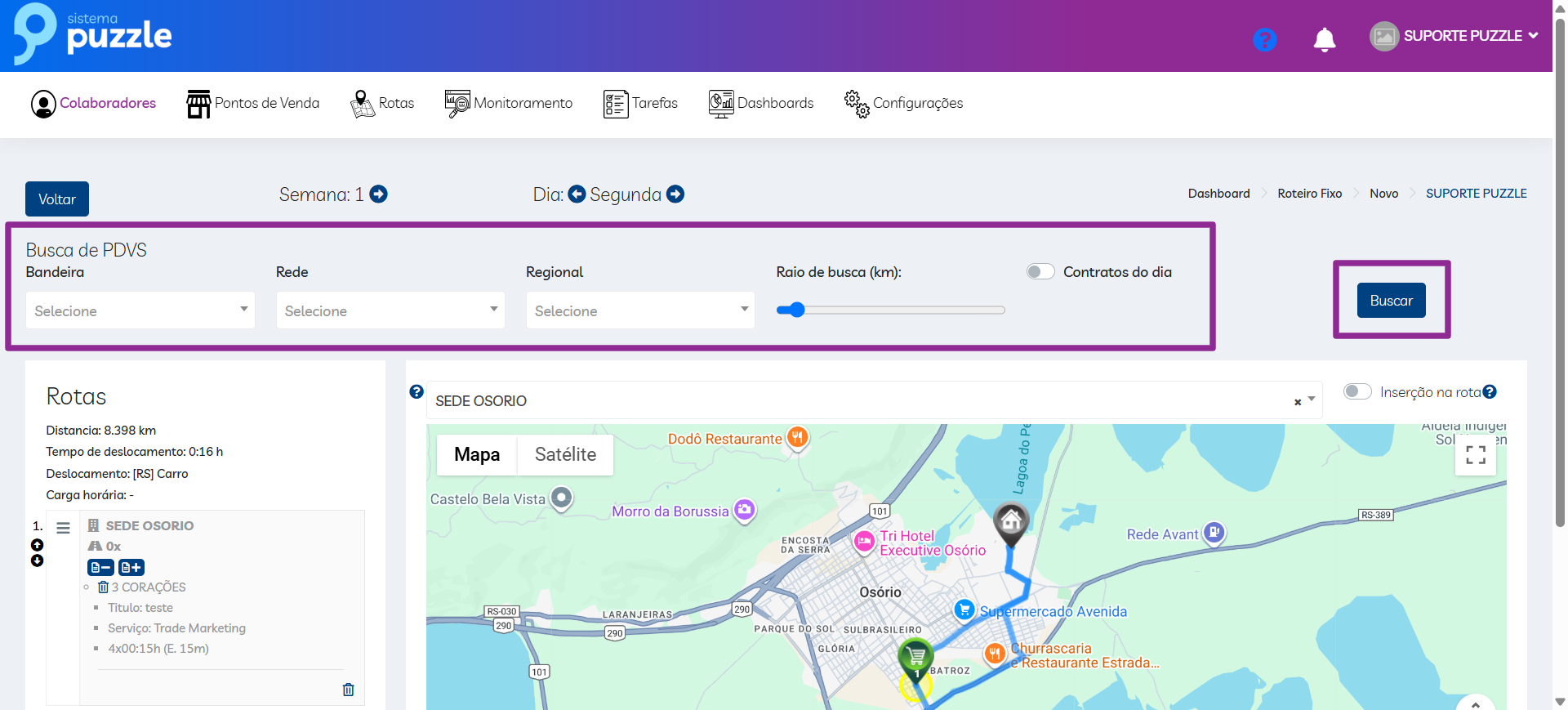Click the Voltar button

pos(57,199)
